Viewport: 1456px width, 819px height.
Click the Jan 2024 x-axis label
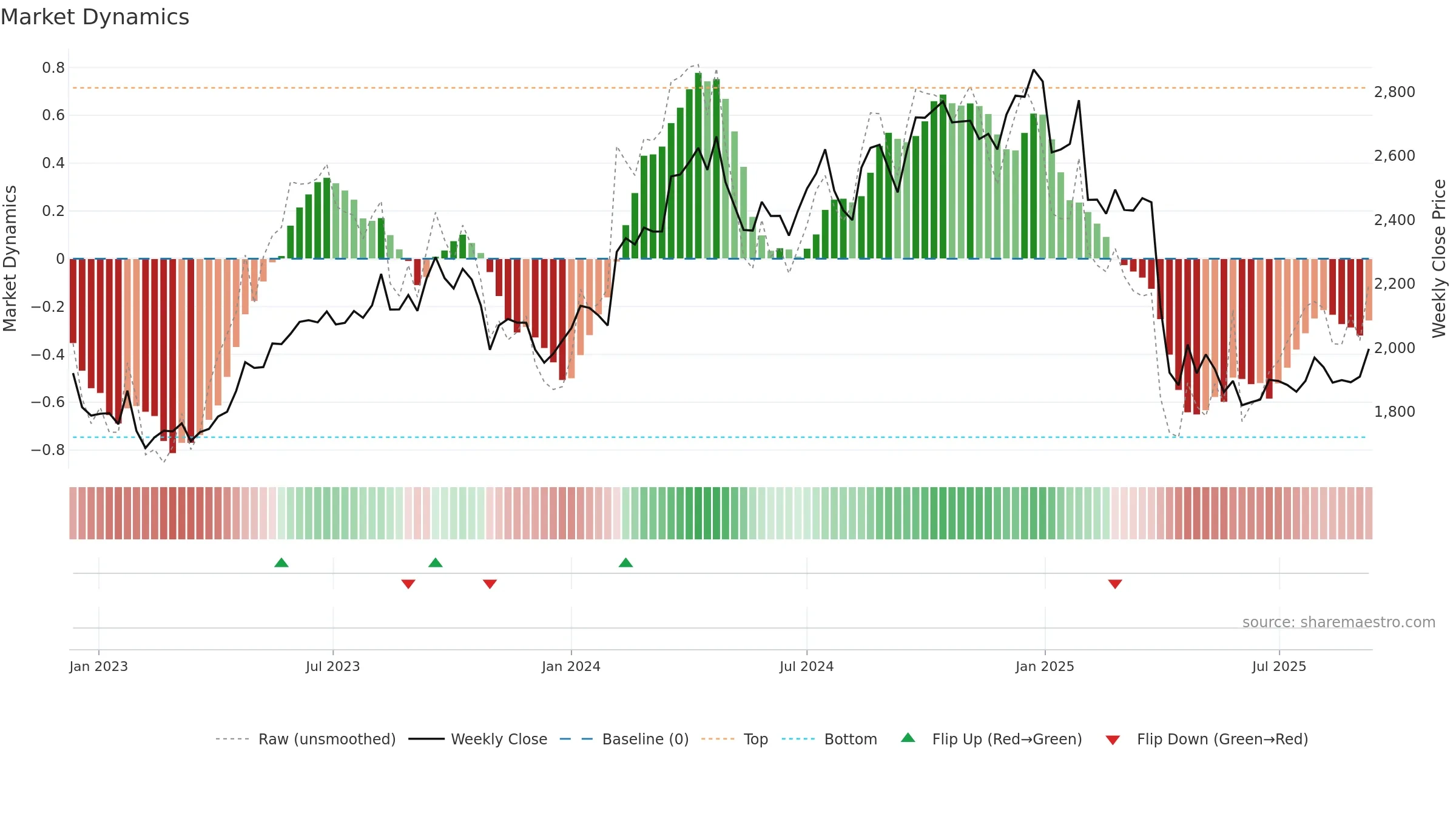[571, 666]
